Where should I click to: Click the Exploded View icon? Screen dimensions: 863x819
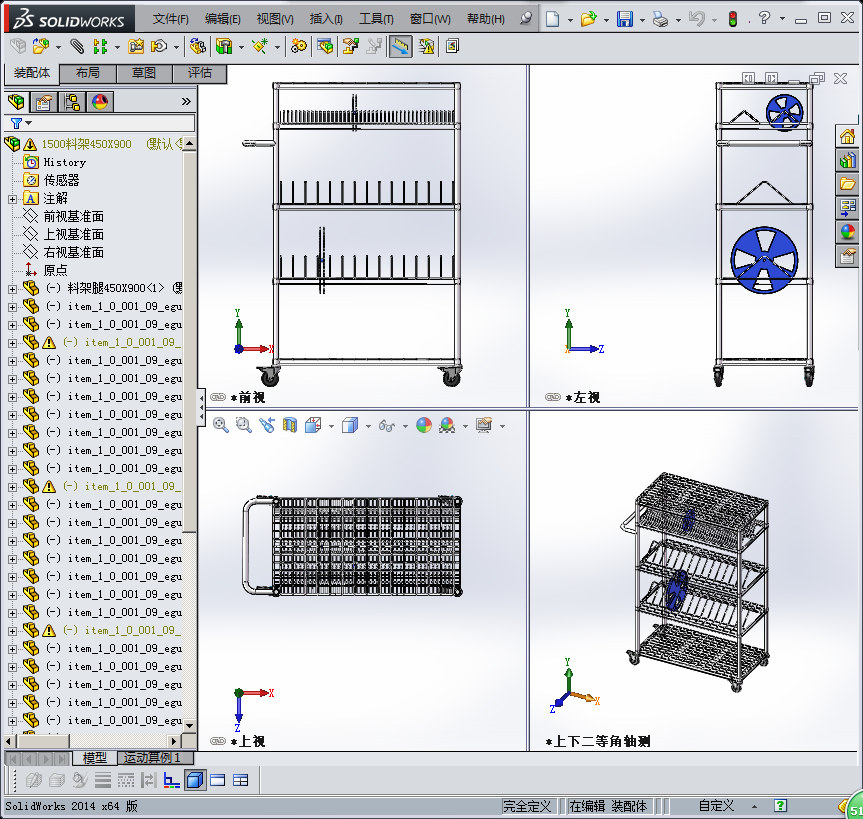(350, 46)
